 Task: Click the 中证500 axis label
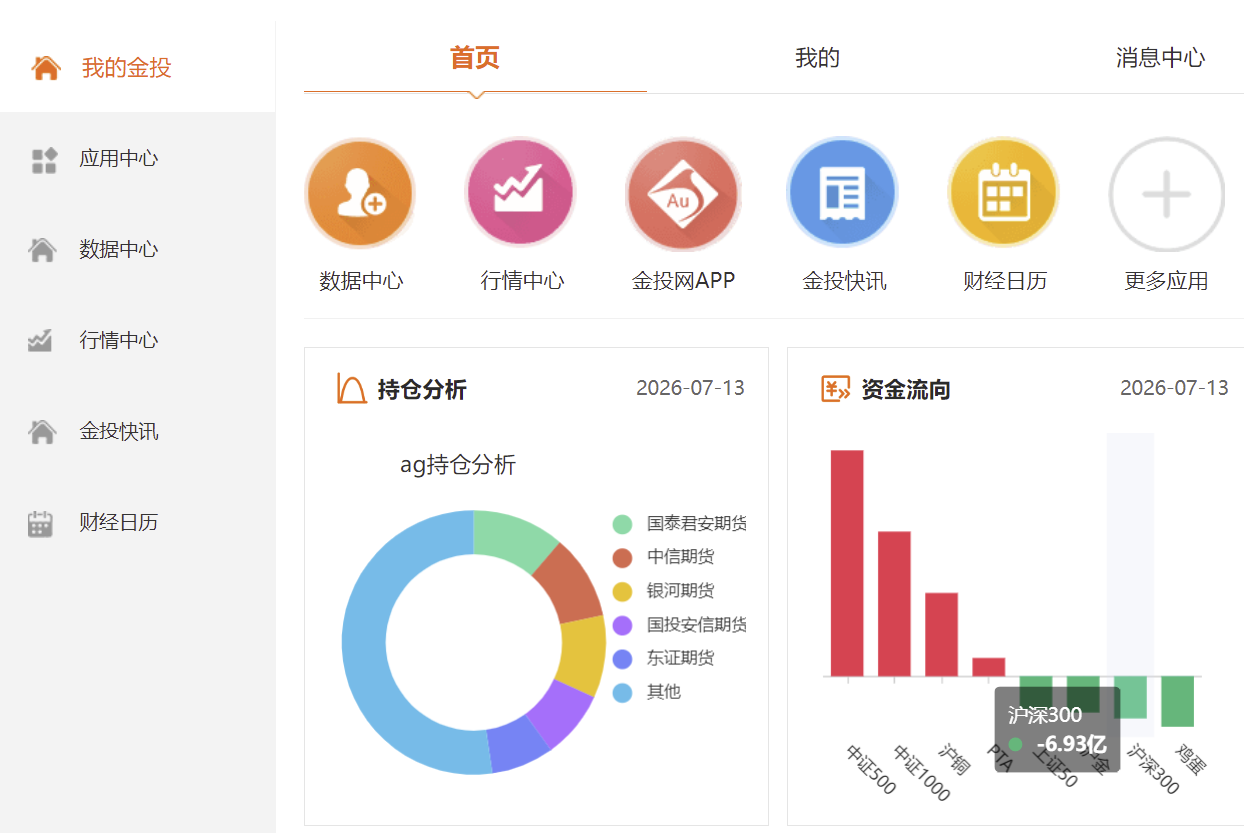click(870, 771)
